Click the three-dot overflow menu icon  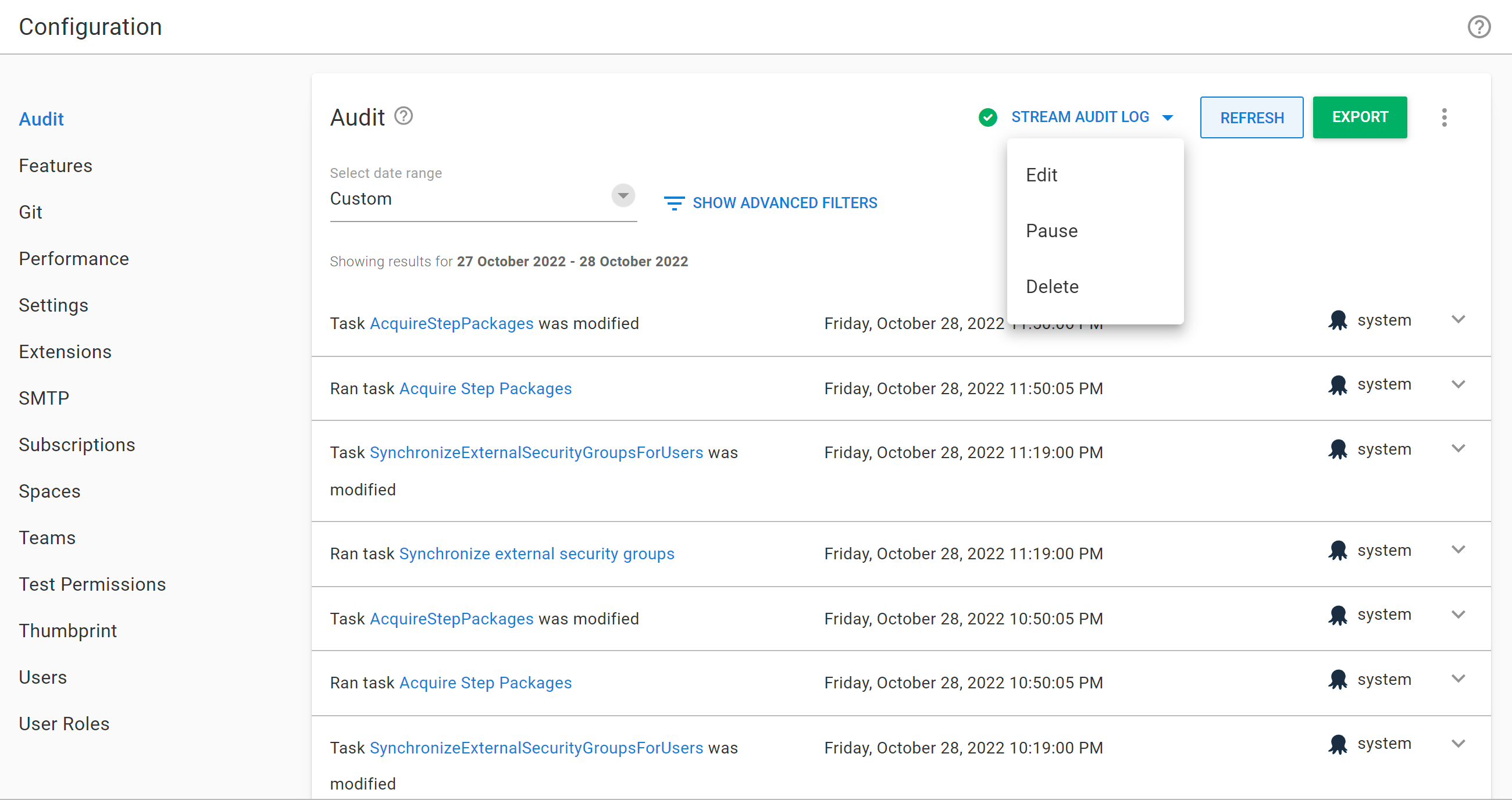click(1445, 117)
